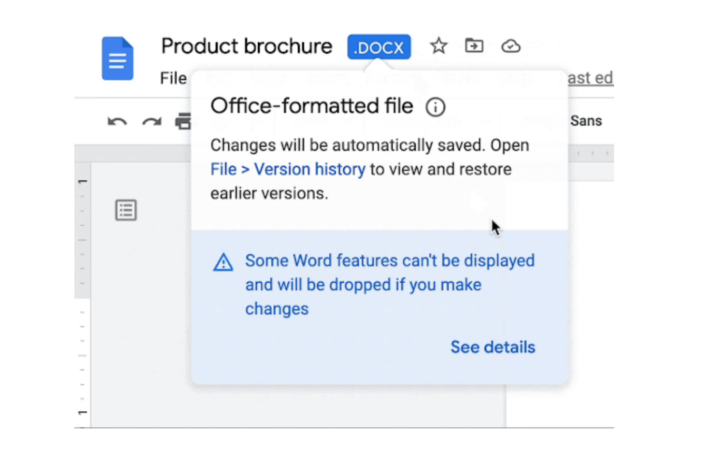720x459 pixels.
Task: Click the Undo arrow
Action: (x=117, y=122)
